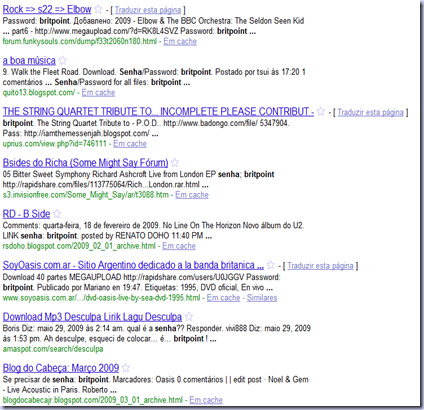
Task: Open cached copy of forum.funkysouls.com result
Action: (180, 42)
